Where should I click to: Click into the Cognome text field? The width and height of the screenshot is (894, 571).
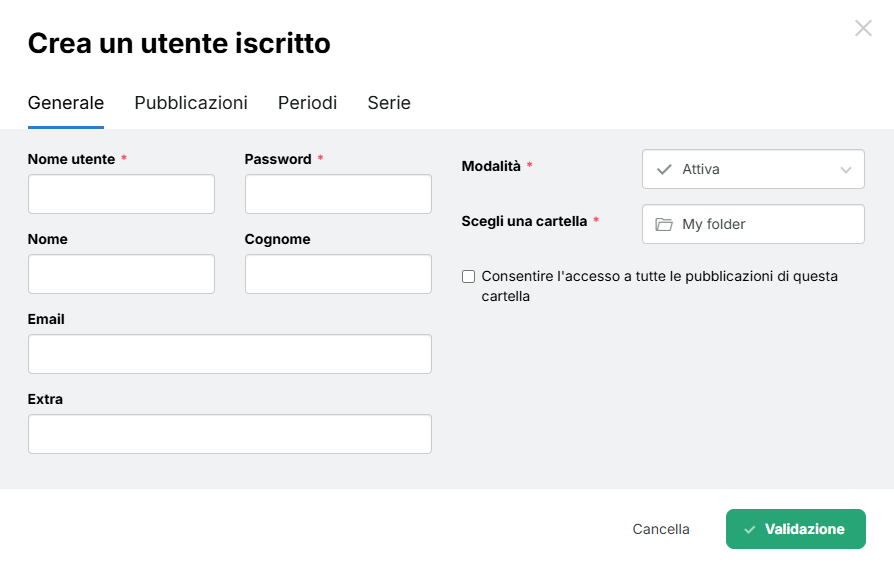(338, 274)
